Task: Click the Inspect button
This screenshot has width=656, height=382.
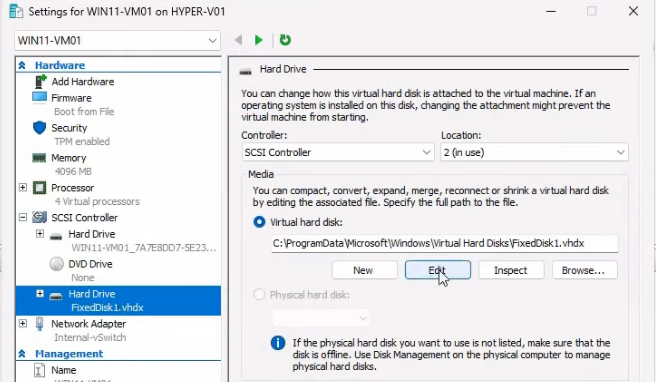Action: (511, 270)
